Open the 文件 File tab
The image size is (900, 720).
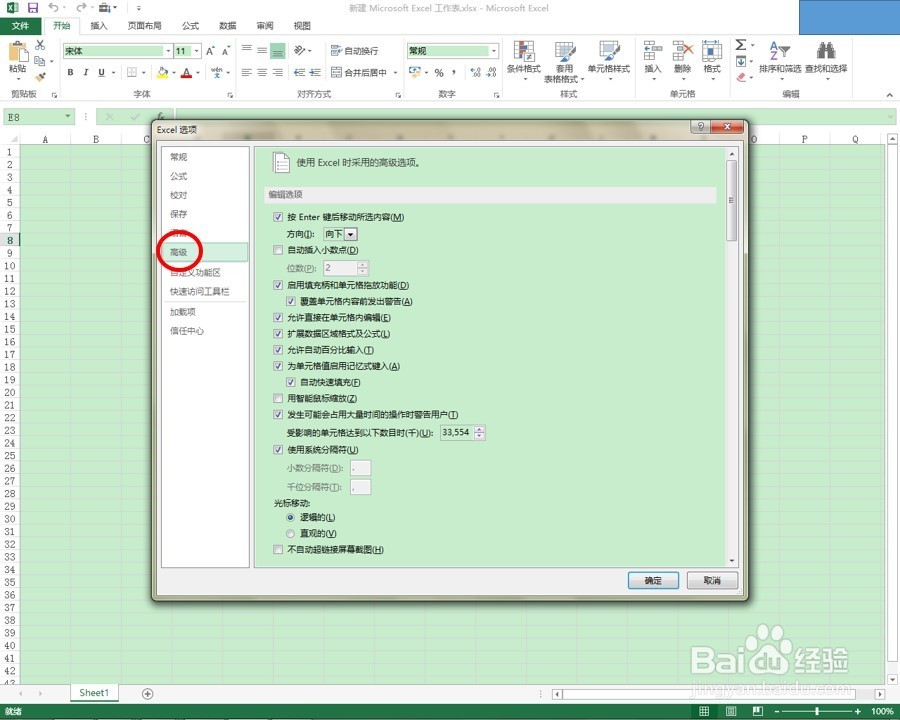pos(20,26)
